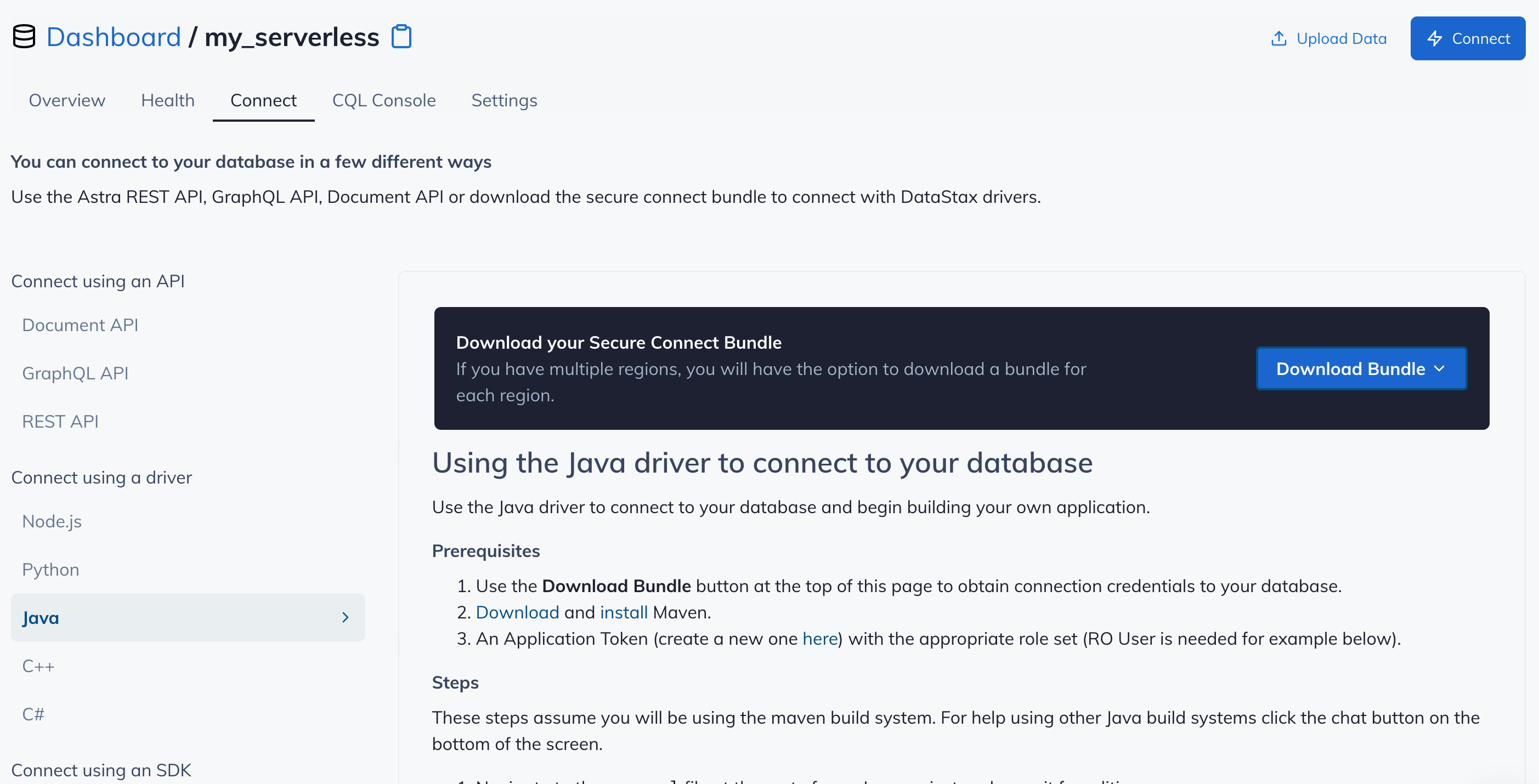
Task: Copy database name with clipboard icon
Action: click(401, 37)
